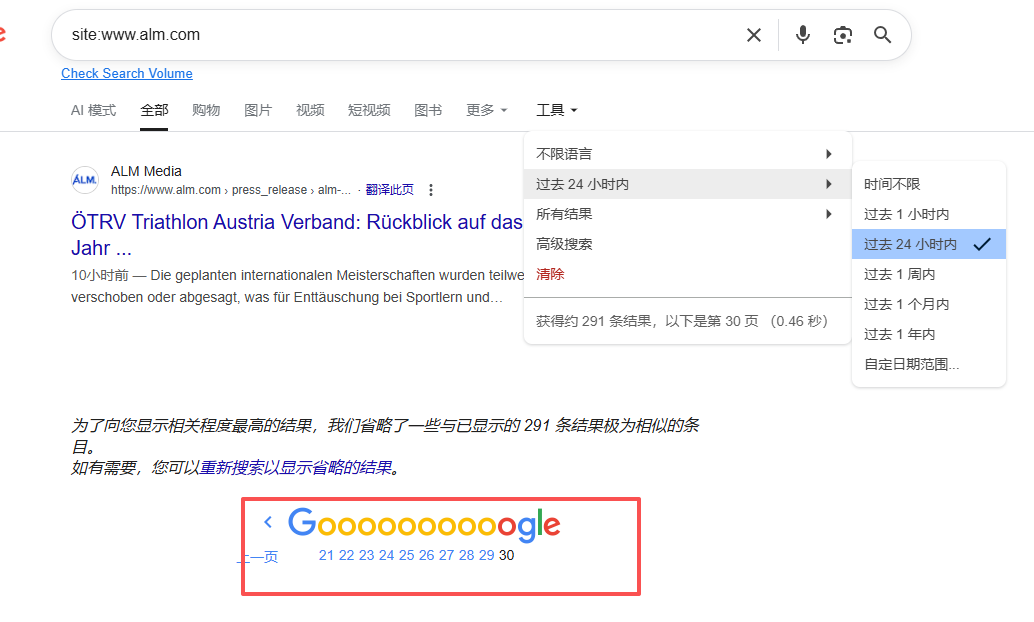Expand the 不限语言 language submenu

click(x=686, y=154)
